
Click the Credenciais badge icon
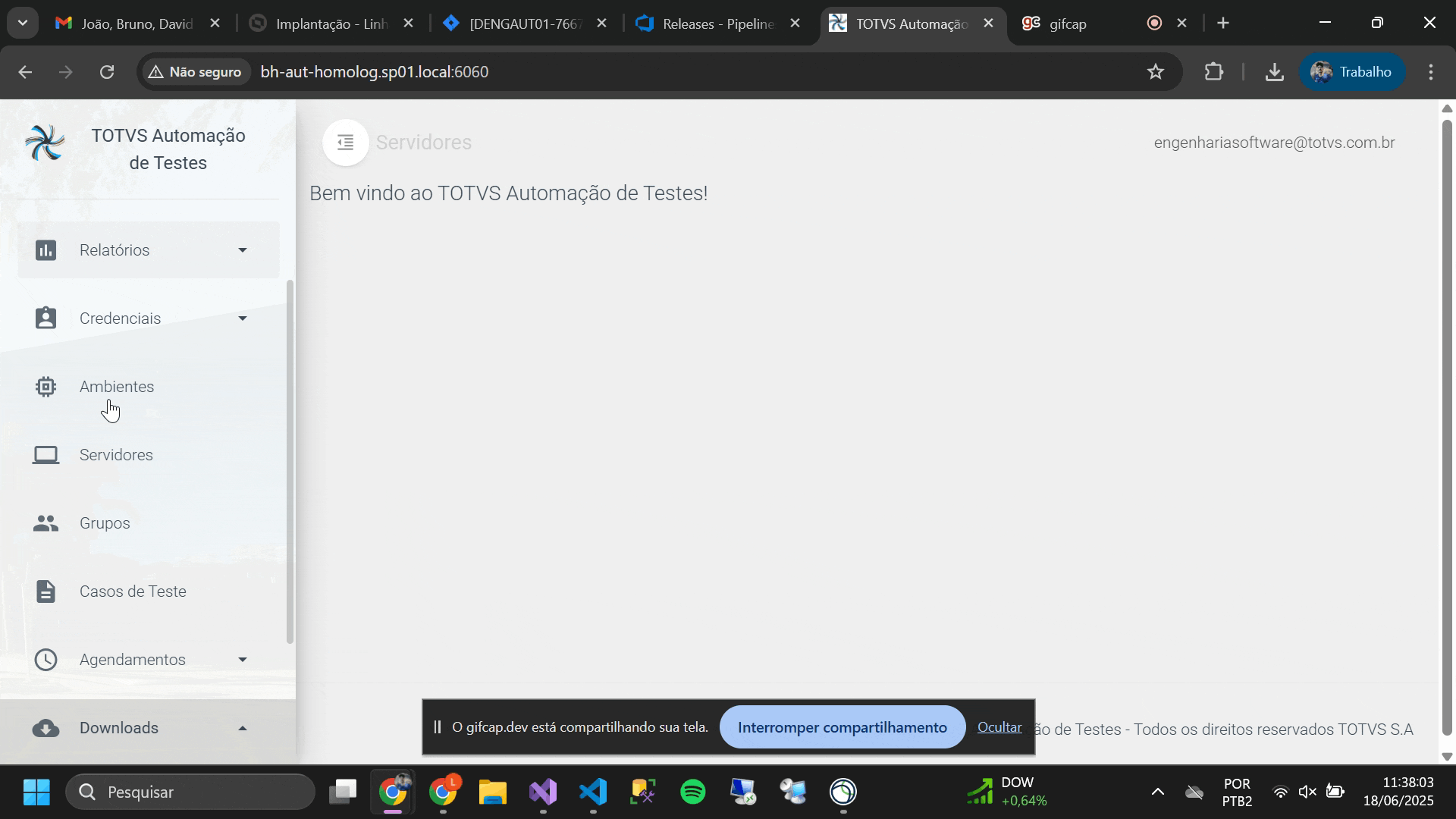[45, 318]
